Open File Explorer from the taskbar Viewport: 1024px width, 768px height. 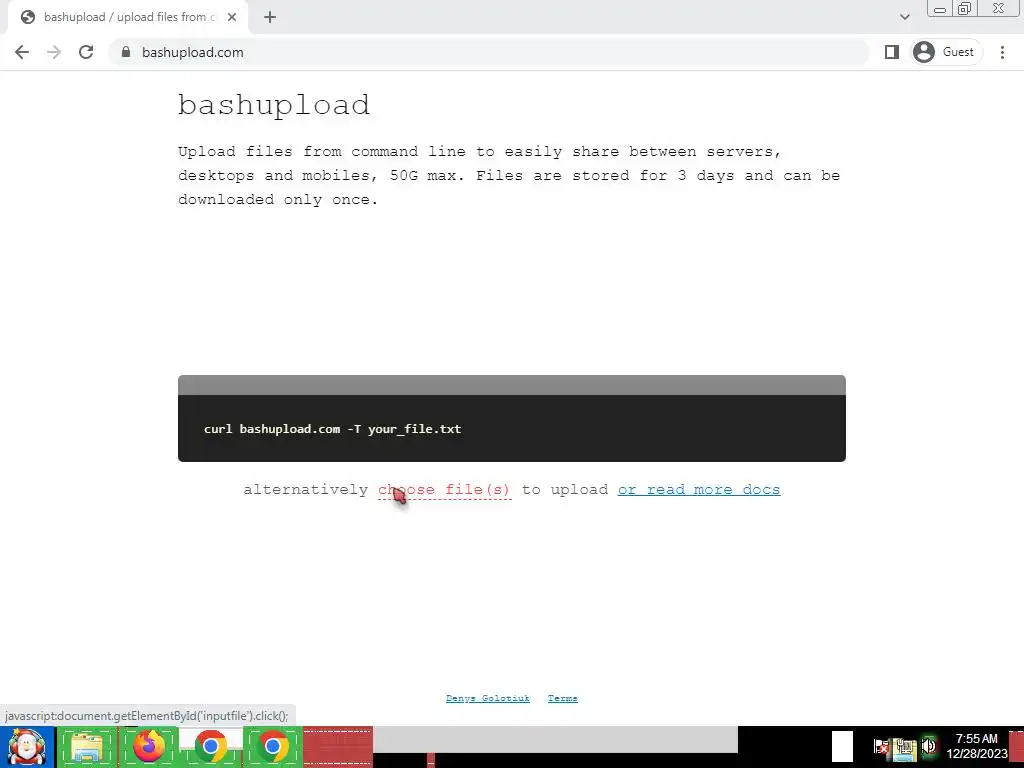pos(87,747)
